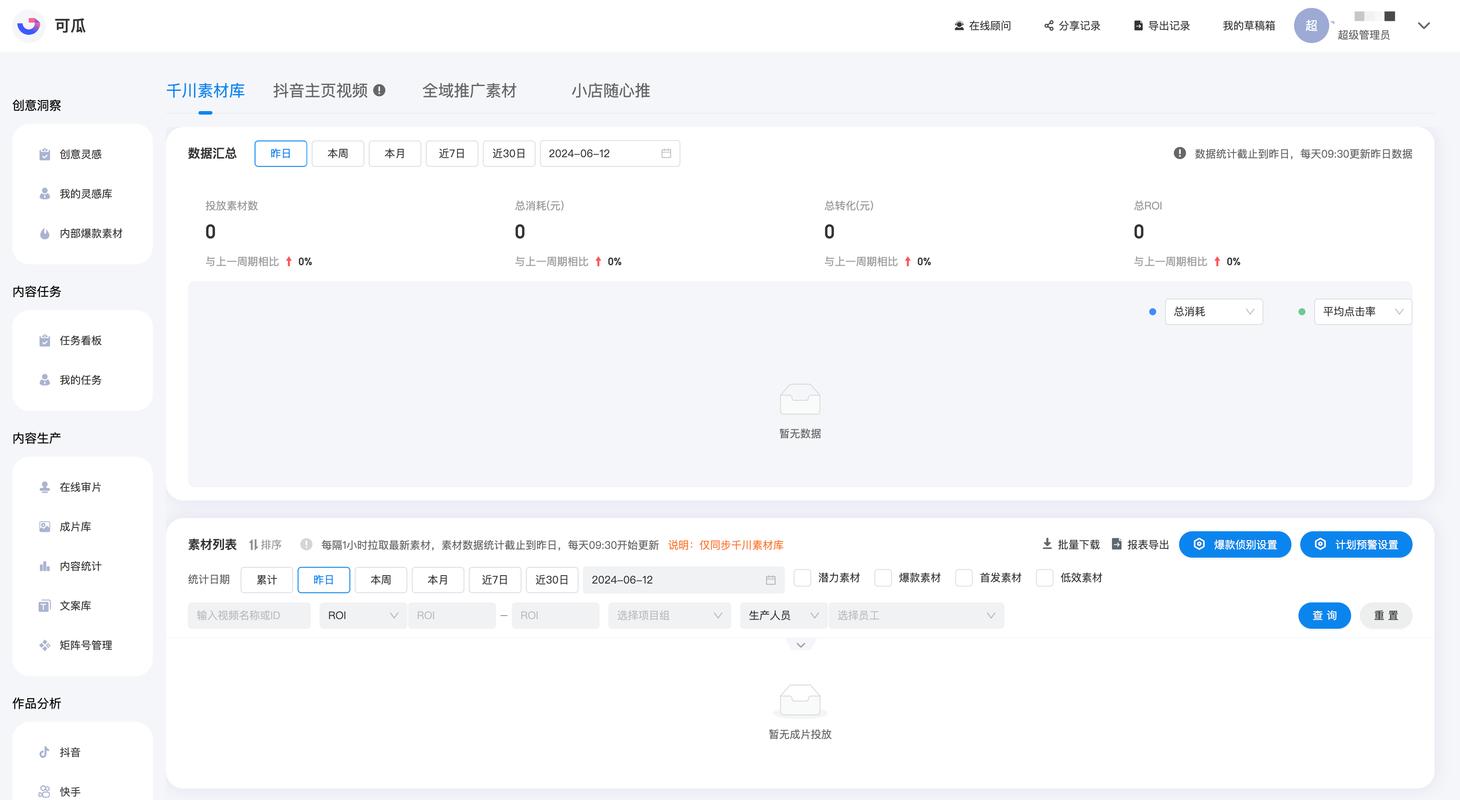This screenshot has height=800, width=1460.
Task: Click 任务看板 sidebar icon
Action: tap(45, 340)
